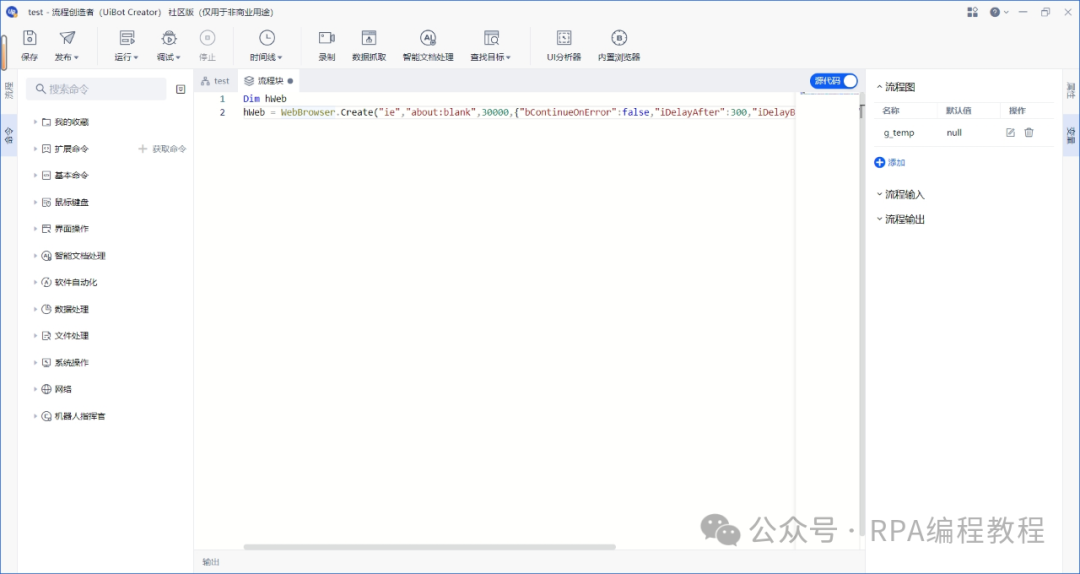This screenshot has width=1080, height=574.
Task: Click the horizontal scrollbar in code editor
Action: click(x=429, y=547)
